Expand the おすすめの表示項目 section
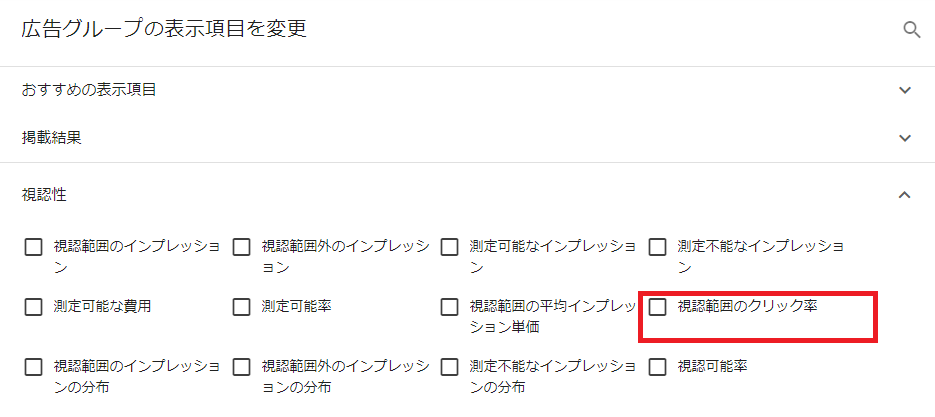Image resolution: width=935 pixels, height=417 pixels. click(905, 90)
